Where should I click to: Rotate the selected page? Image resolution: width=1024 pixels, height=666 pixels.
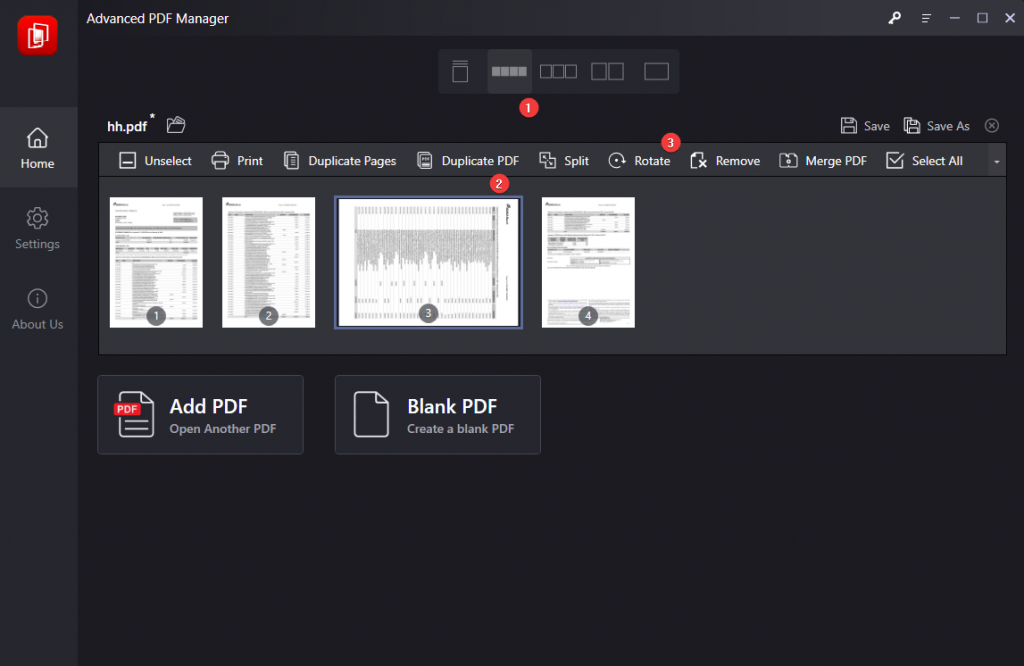[639, 160]
